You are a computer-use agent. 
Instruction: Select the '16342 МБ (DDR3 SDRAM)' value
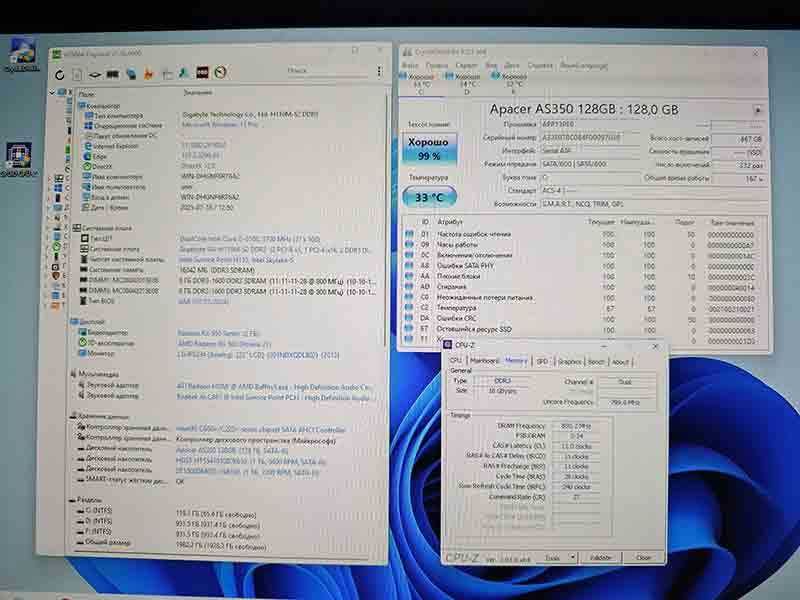click(217, 270)
